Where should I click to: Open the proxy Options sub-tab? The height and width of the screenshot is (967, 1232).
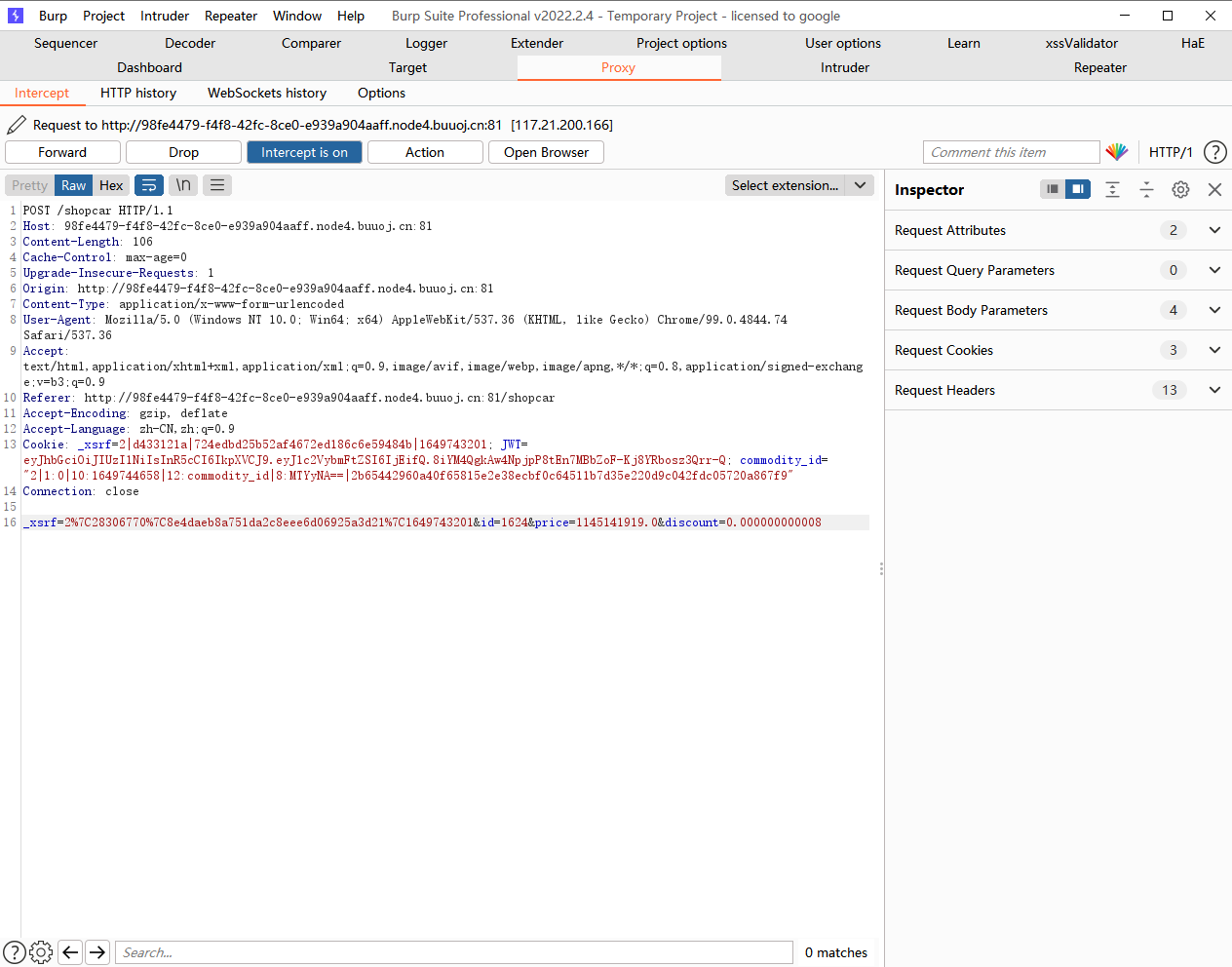tap(381, 93)
